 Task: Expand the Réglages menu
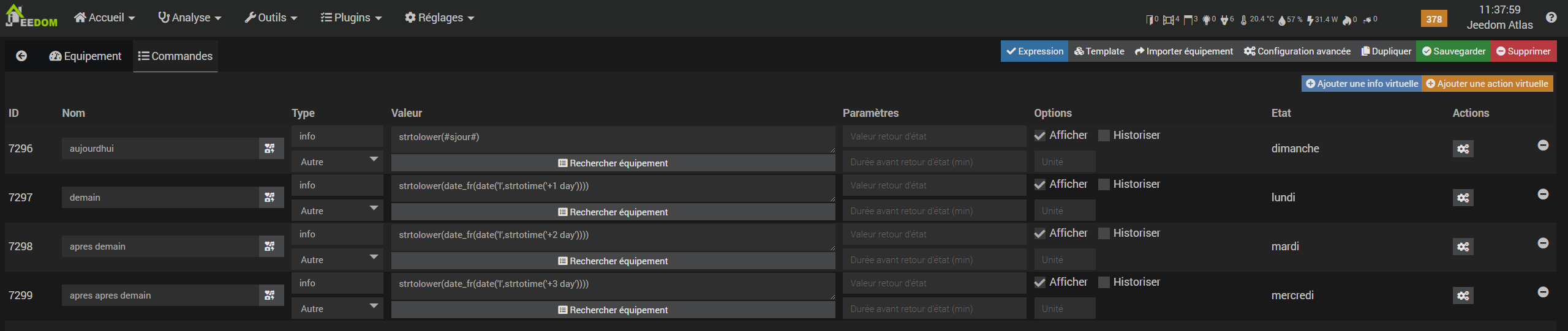(x=440, y=18)
